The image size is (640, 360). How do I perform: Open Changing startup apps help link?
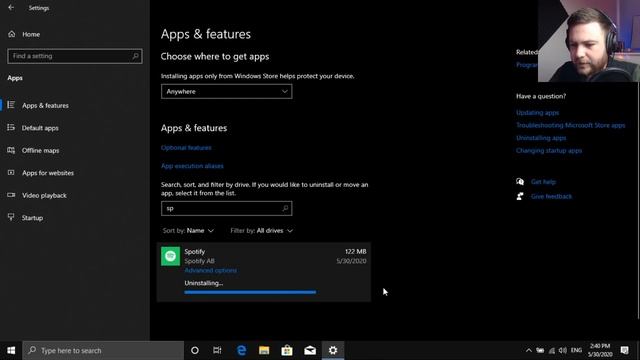tap(549, 151)
